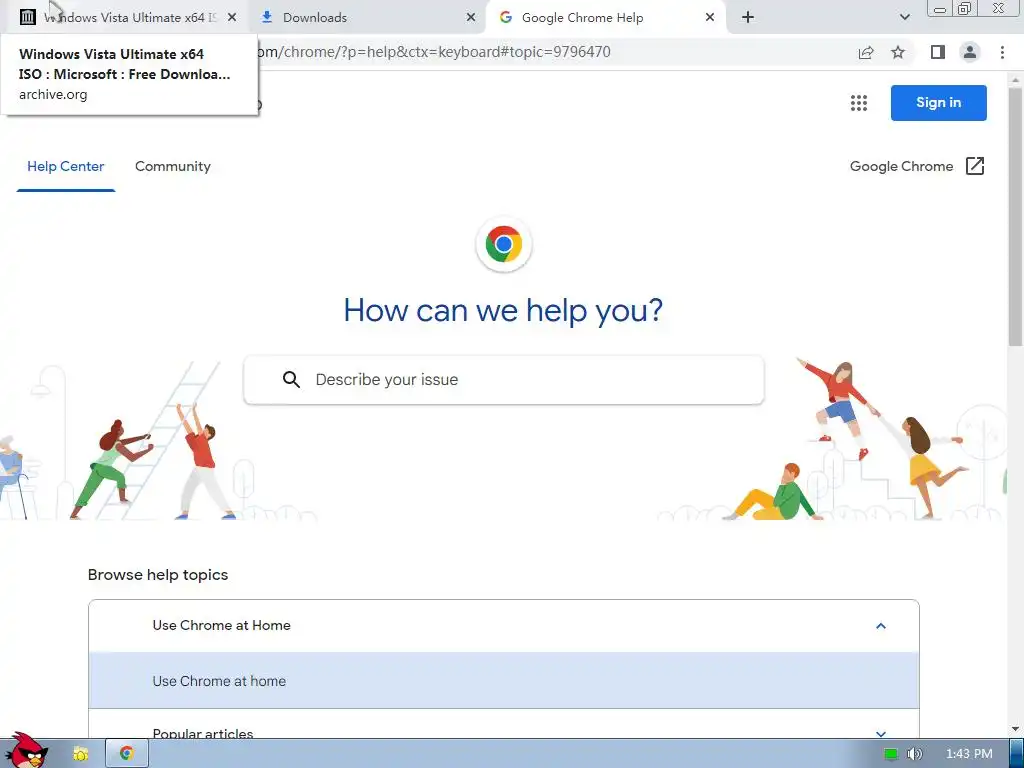The height and width of the screenshot is (768, 1024).
Task: Open a new browser tab
Action: coord(748,18)
